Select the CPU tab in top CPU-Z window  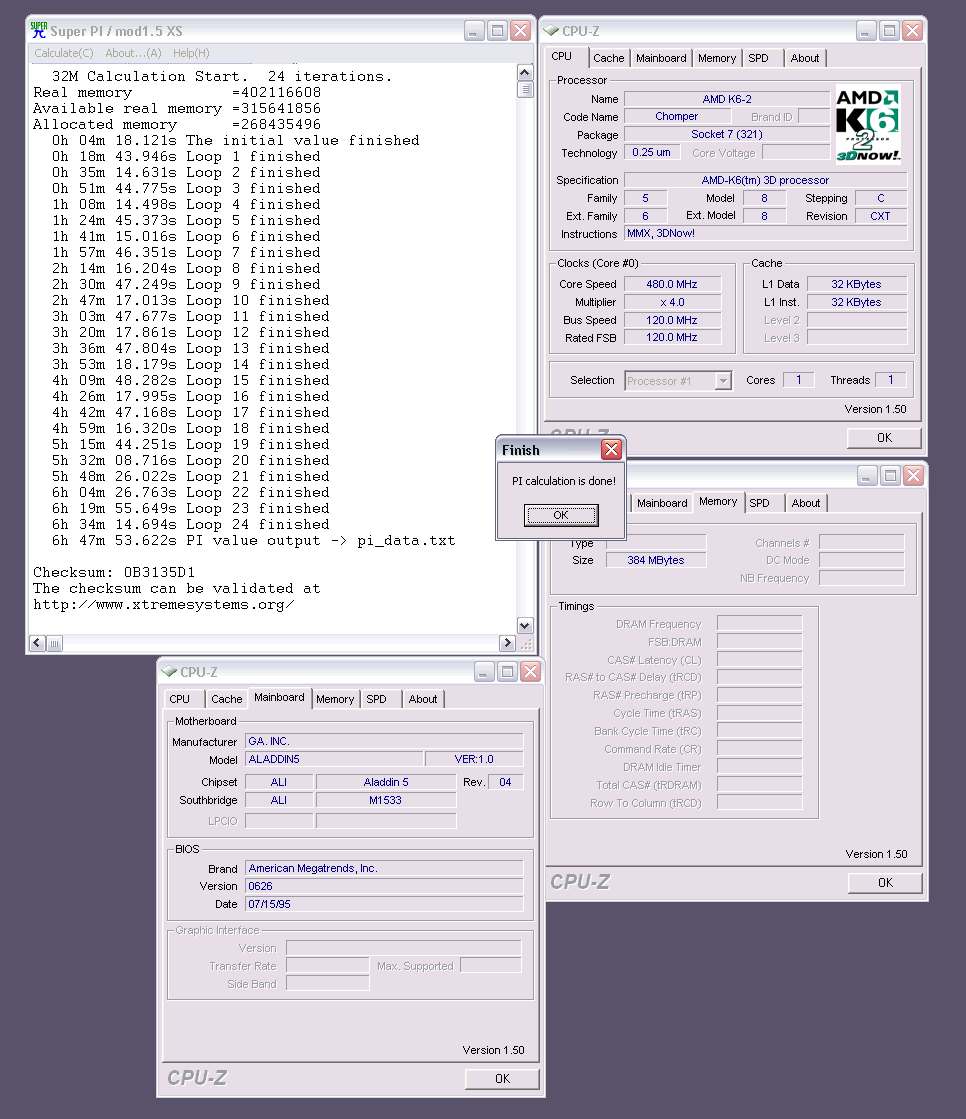[561, 56]
